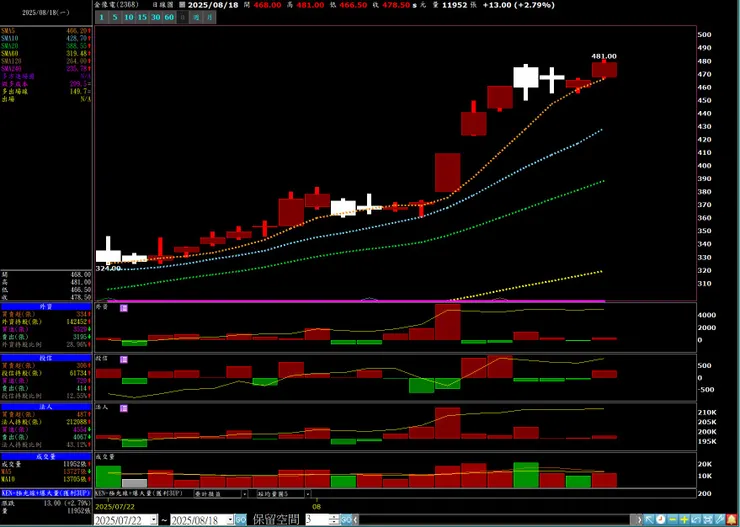Click the SMA240 legend row
The height and width of the screenshot is (527, 740).
(46, 68)
